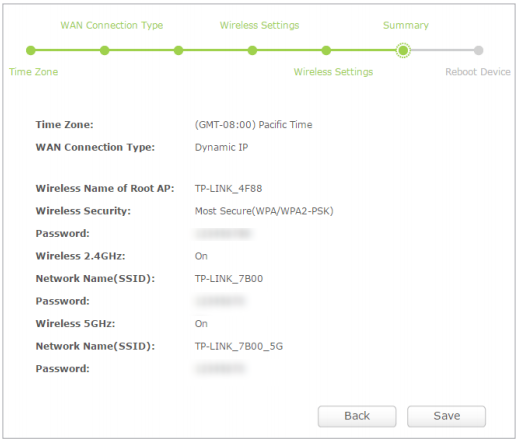
Task: Click the blurred password below Wireless Security
Action: pos(223,234)
